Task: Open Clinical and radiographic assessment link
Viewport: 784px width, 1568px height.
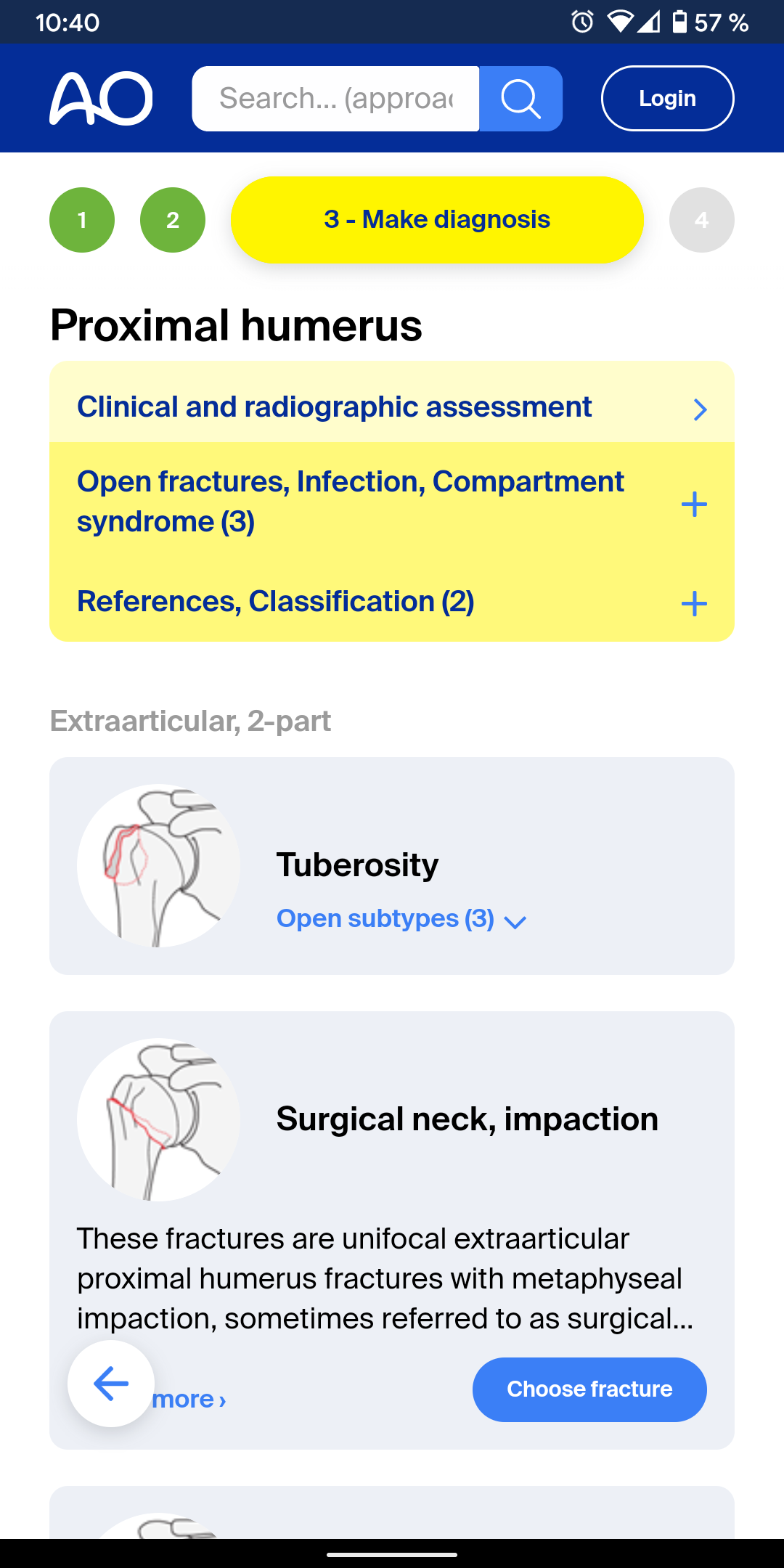Action: click(x=335, y=407)
